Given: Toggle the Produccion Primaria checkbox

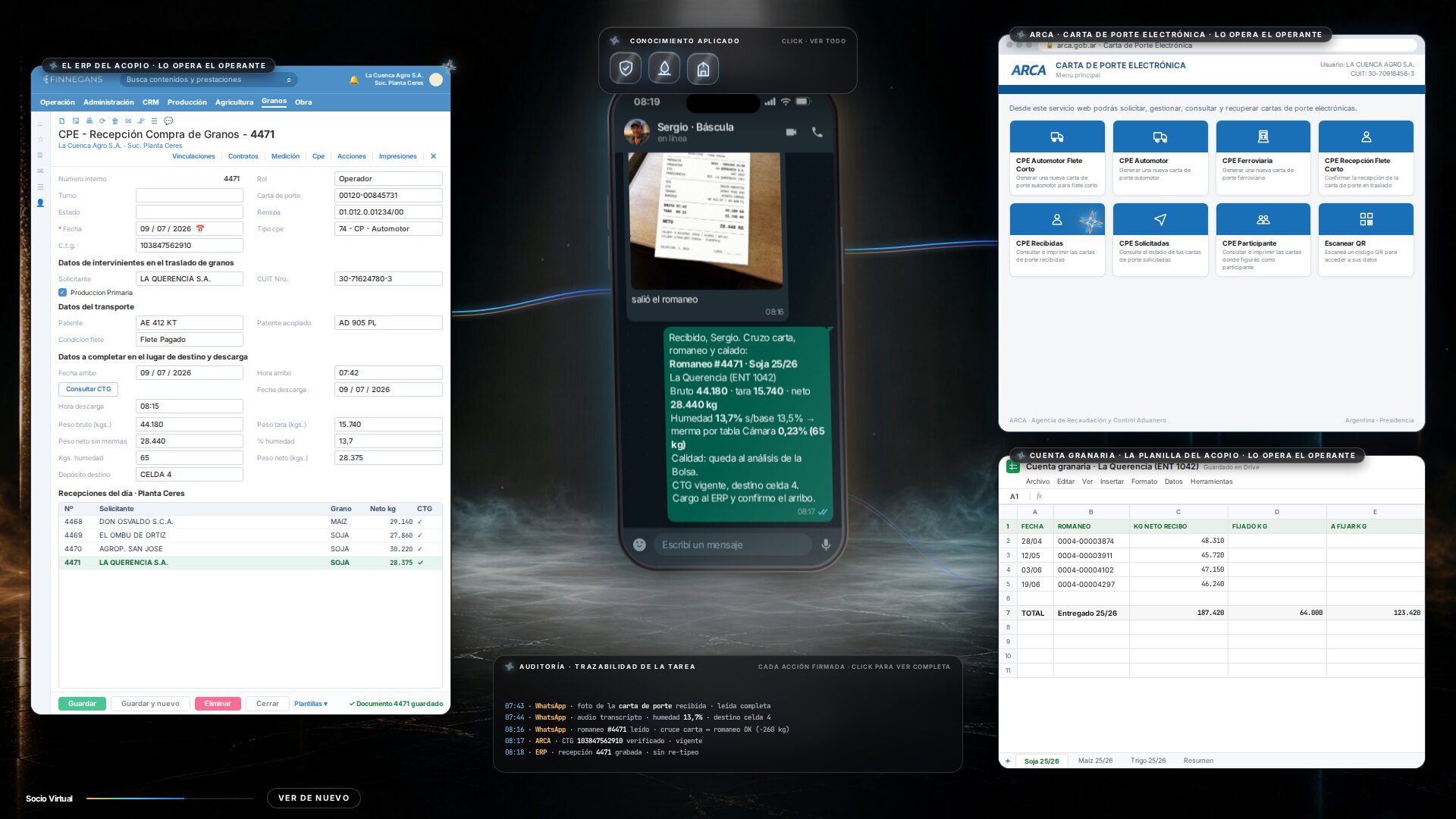Looking at the screenshot, I should [x=63, y=293].
